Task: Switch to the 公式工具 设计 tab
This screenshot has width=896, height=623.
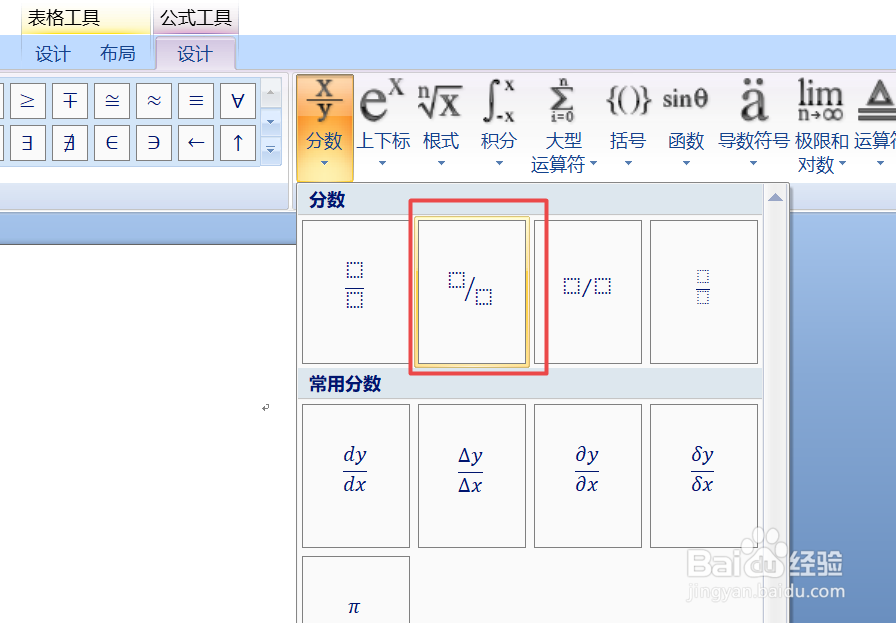Action: [195, 53]
